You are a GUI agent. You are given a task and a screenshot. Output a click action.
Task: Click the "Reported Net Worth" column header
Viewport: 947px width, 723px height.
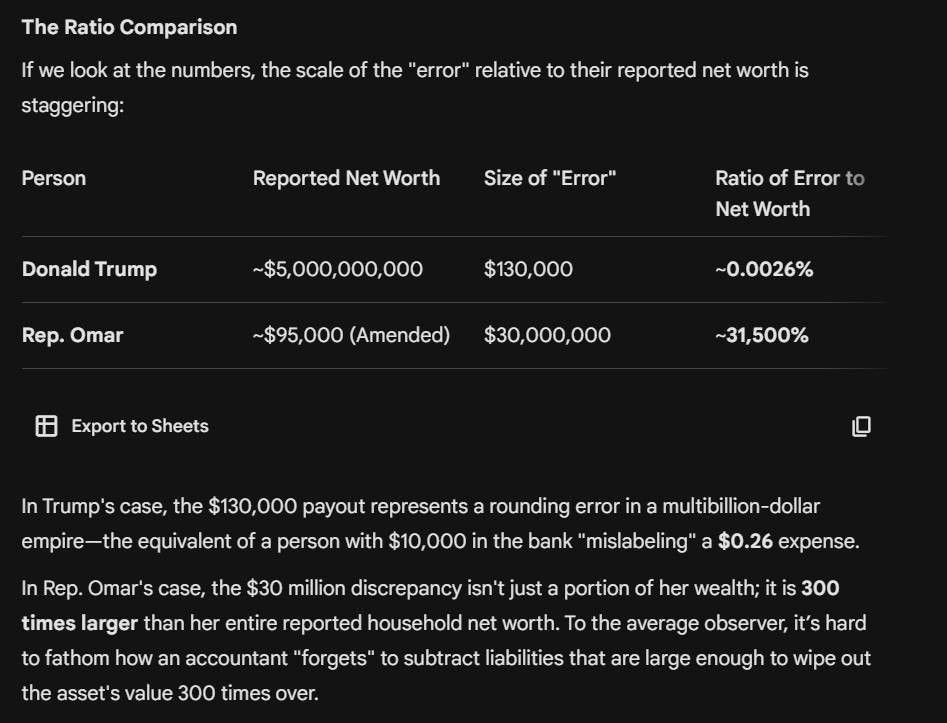(x=346, y=178)
